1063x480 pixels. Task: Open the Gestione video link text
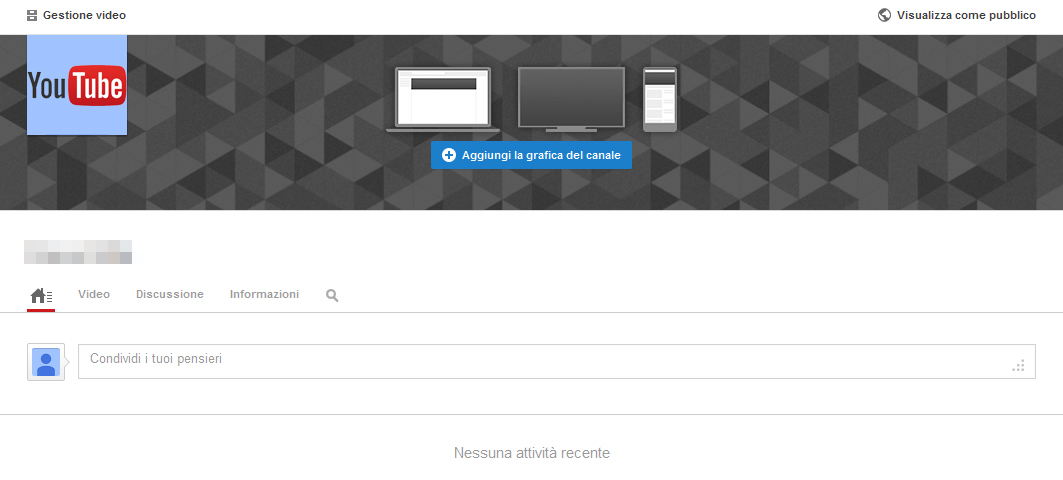tap(84, 16)
